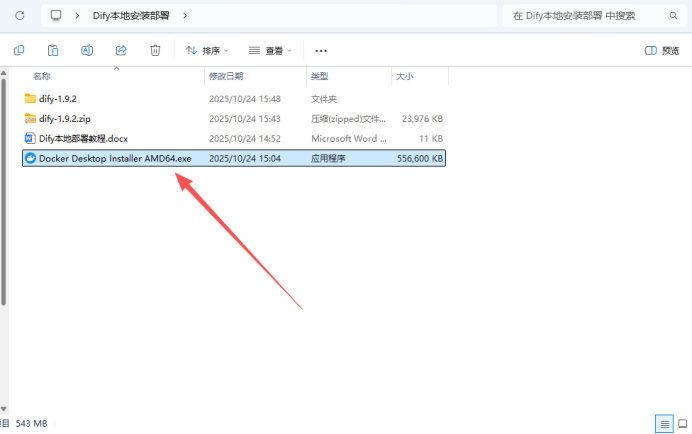Switch to large icons view in status bar
The image size is (692, 434).
click(x=683, y=424)
